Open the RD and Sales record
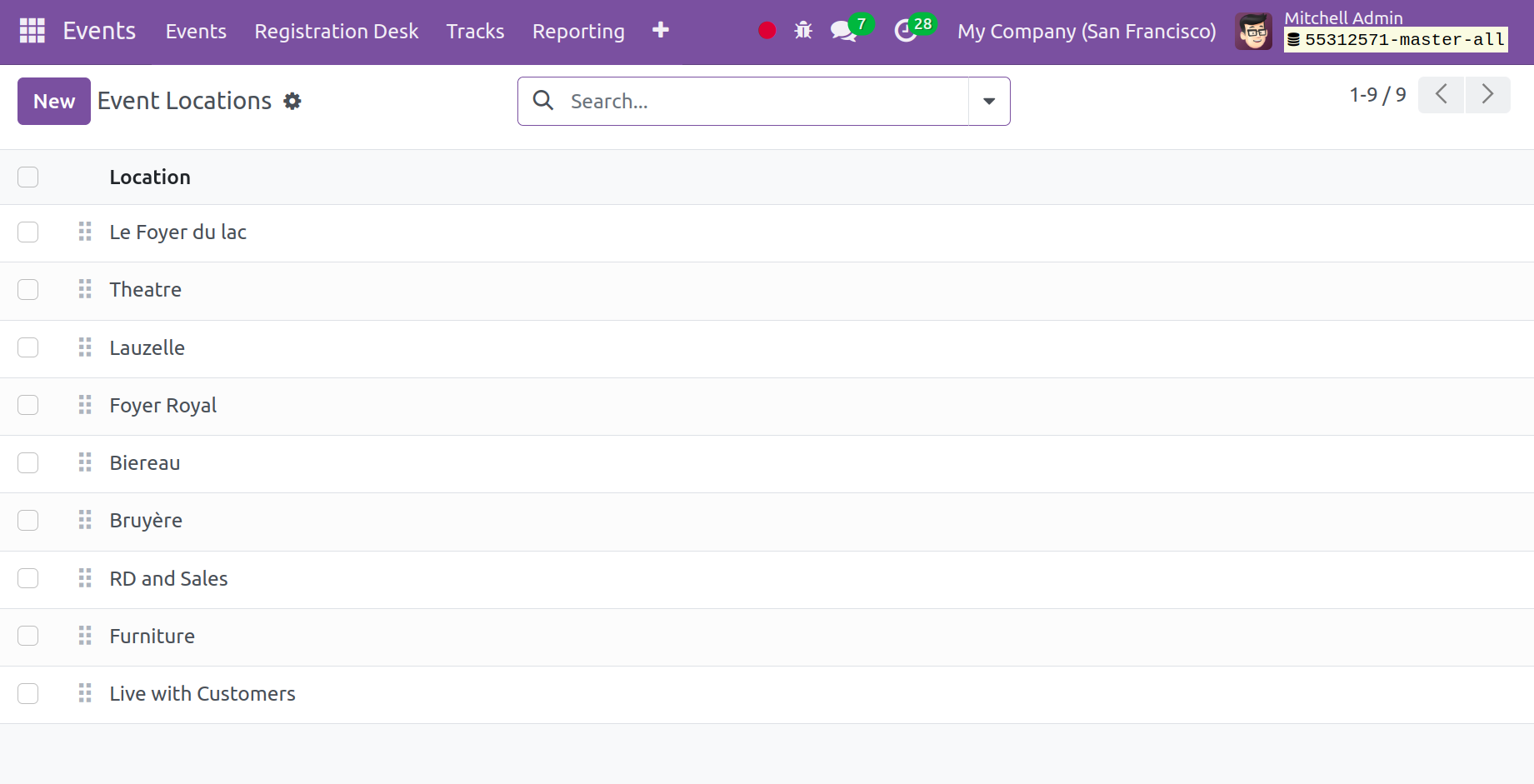1534x784 pixels. point(169,578)
